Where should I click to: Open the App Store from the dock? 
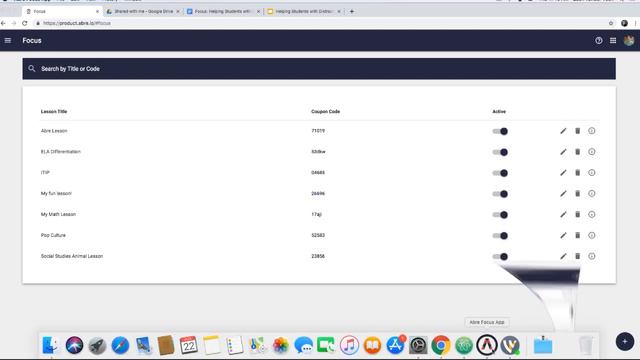(x=395, y=345)
